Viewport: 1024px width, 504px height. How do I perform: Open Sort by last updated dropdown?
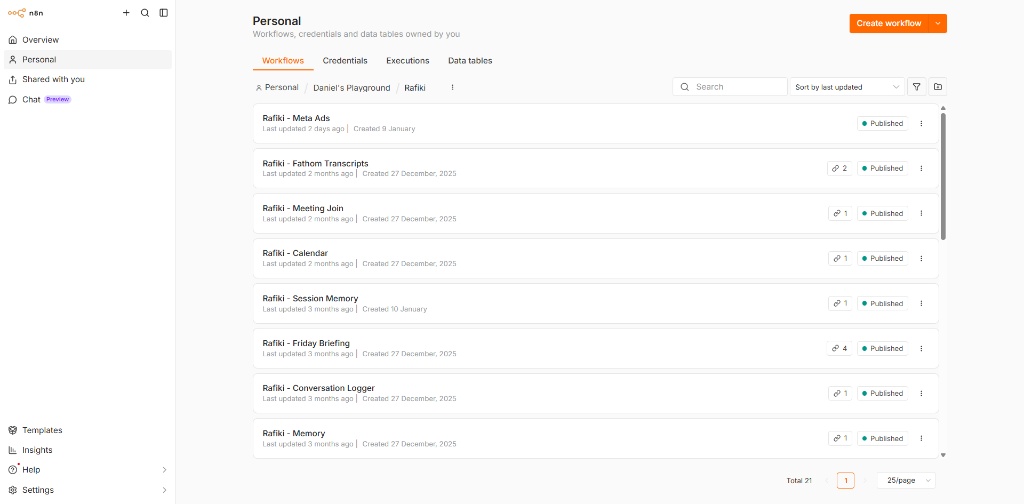coord(847,87)
